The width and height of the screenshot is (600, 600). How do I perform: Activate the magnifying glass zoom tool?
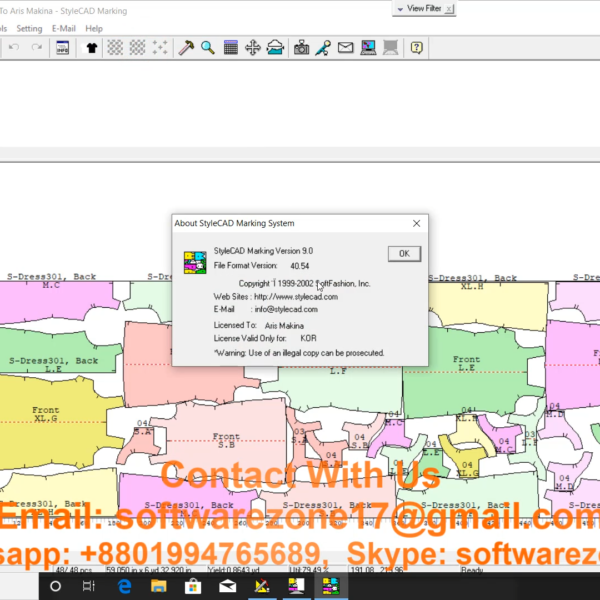pos(208,47)
